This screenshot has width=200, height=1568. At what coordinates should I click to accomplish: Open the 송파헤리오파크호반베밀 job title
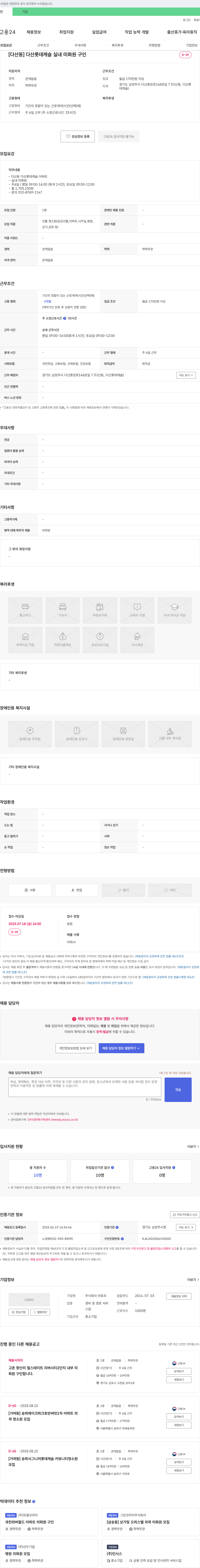tap(43, 1416)
